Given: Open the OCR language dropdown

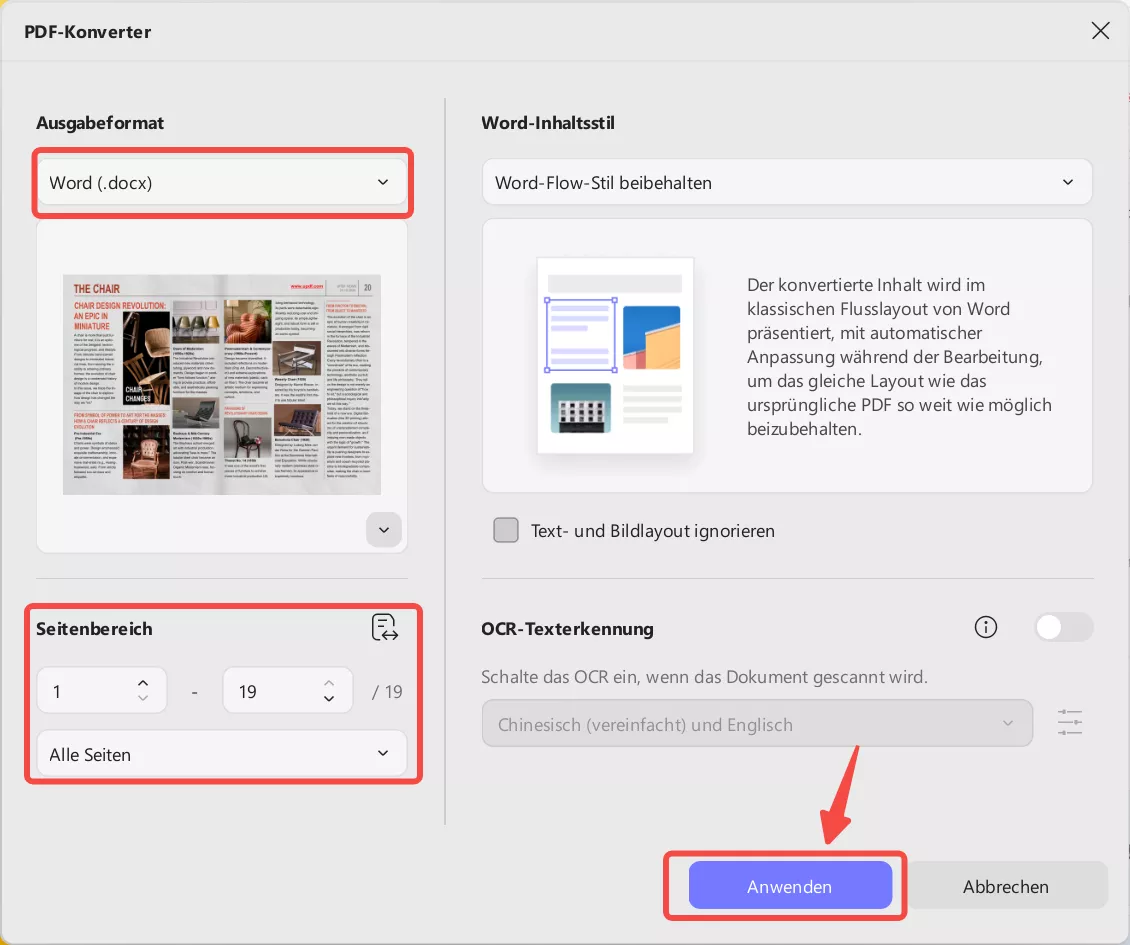Looking at the screenshot, I should click(x=757, y=722).
